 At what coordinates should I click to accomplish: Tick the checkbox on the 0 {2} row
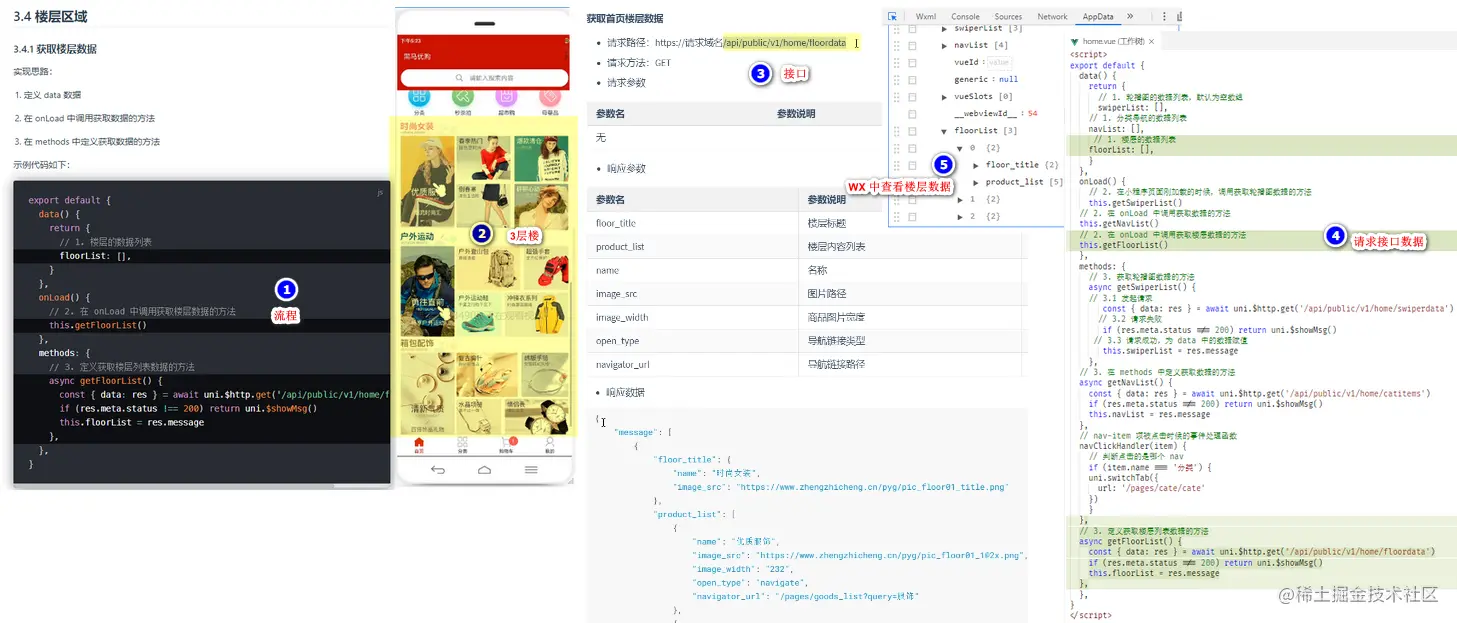(x=912, y=148)
